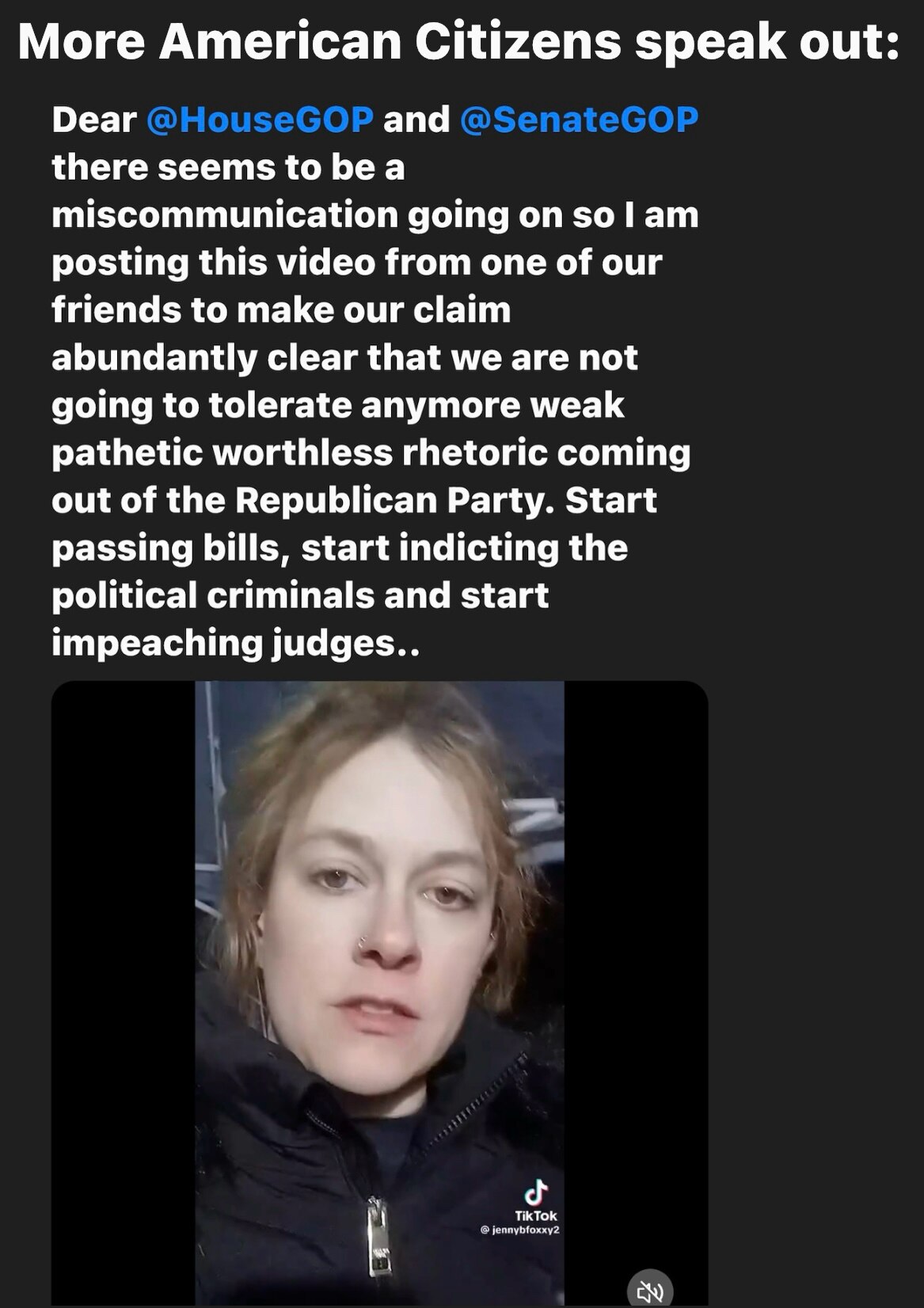Click the word "Dear" starting the post
Screen dimensions: 924x1308
94,120
